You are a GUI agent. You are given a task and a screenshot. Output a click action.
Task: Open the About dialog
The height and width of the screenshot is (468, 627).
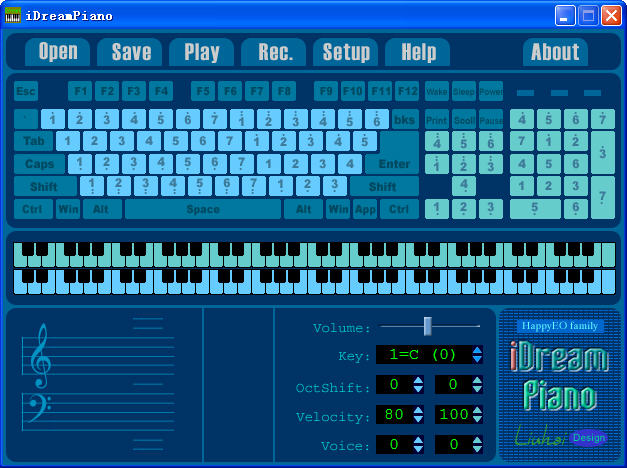[x=555, y=52]
